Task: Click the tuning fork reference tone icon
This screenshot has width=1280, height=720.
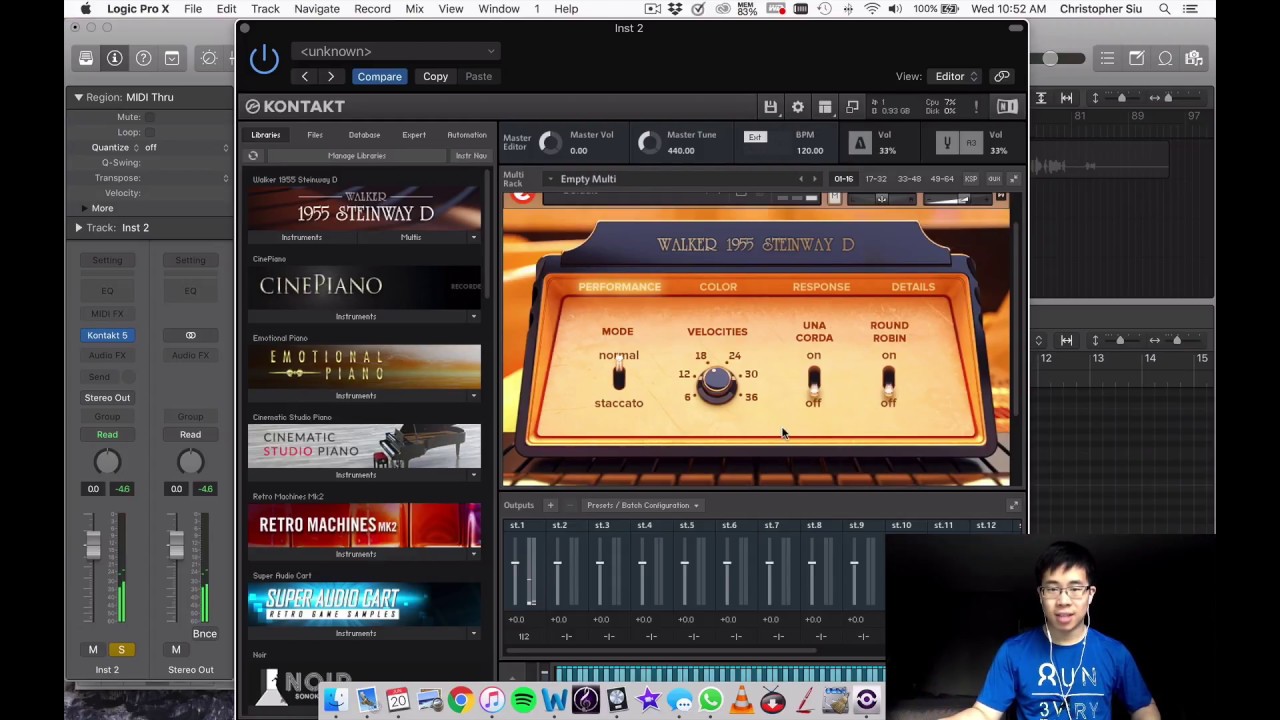Action: pyautogui.click(x=947, y=143)
